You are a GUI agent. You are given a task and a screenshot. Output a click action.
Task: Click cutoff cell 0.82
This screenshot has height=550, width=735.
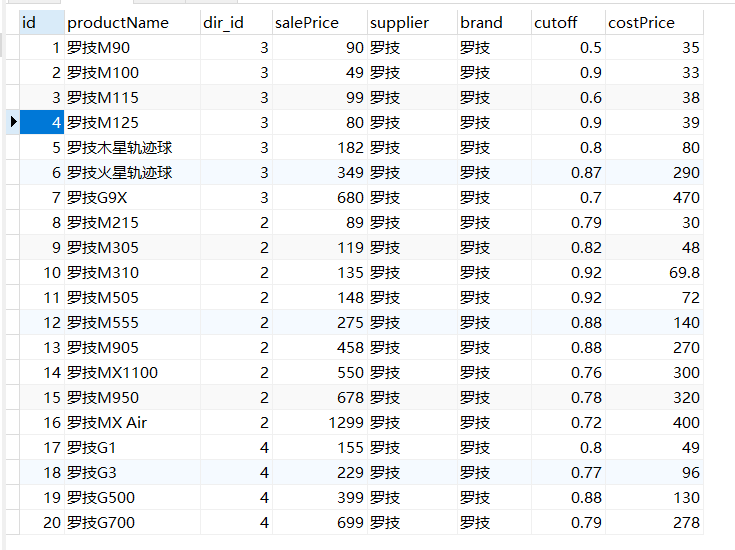click(568, 248)
